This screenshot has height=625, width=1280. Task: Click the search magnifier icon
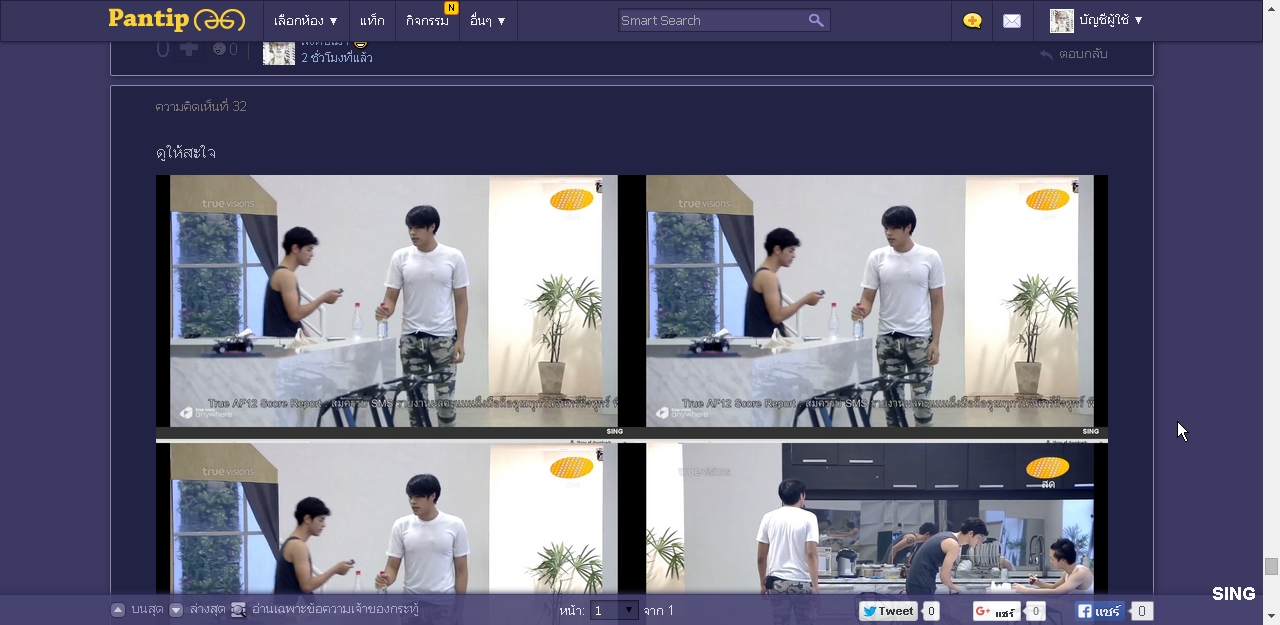coord(816,20)
